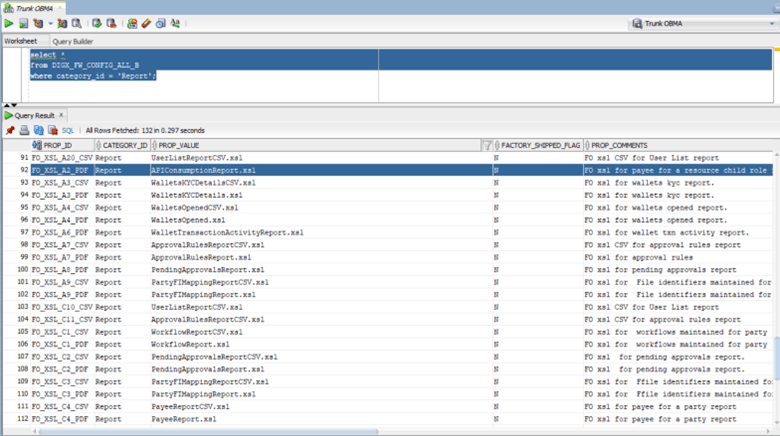Click the Unshared SQL Worksheet icon

[132, 23]
